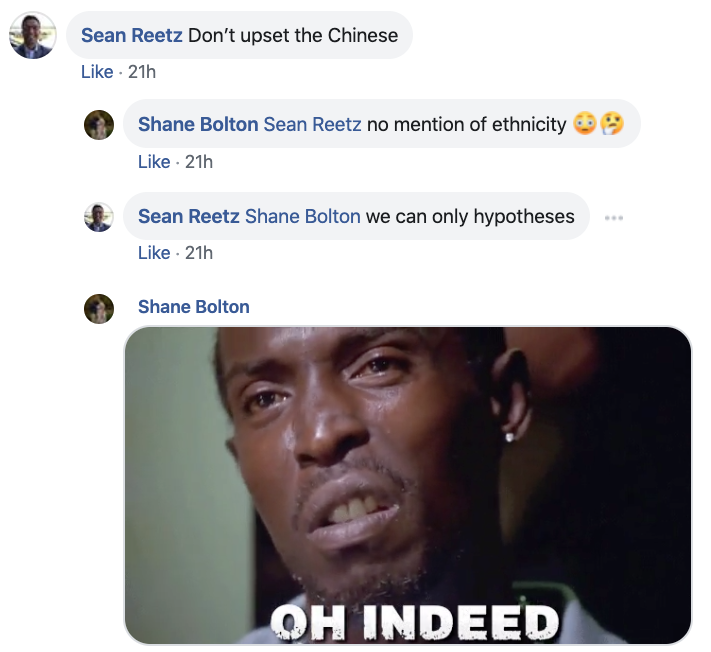This screenshot has width=711, height=652.
Task: Like the "we can only hypotheses" reply
Action: [154, 253]
